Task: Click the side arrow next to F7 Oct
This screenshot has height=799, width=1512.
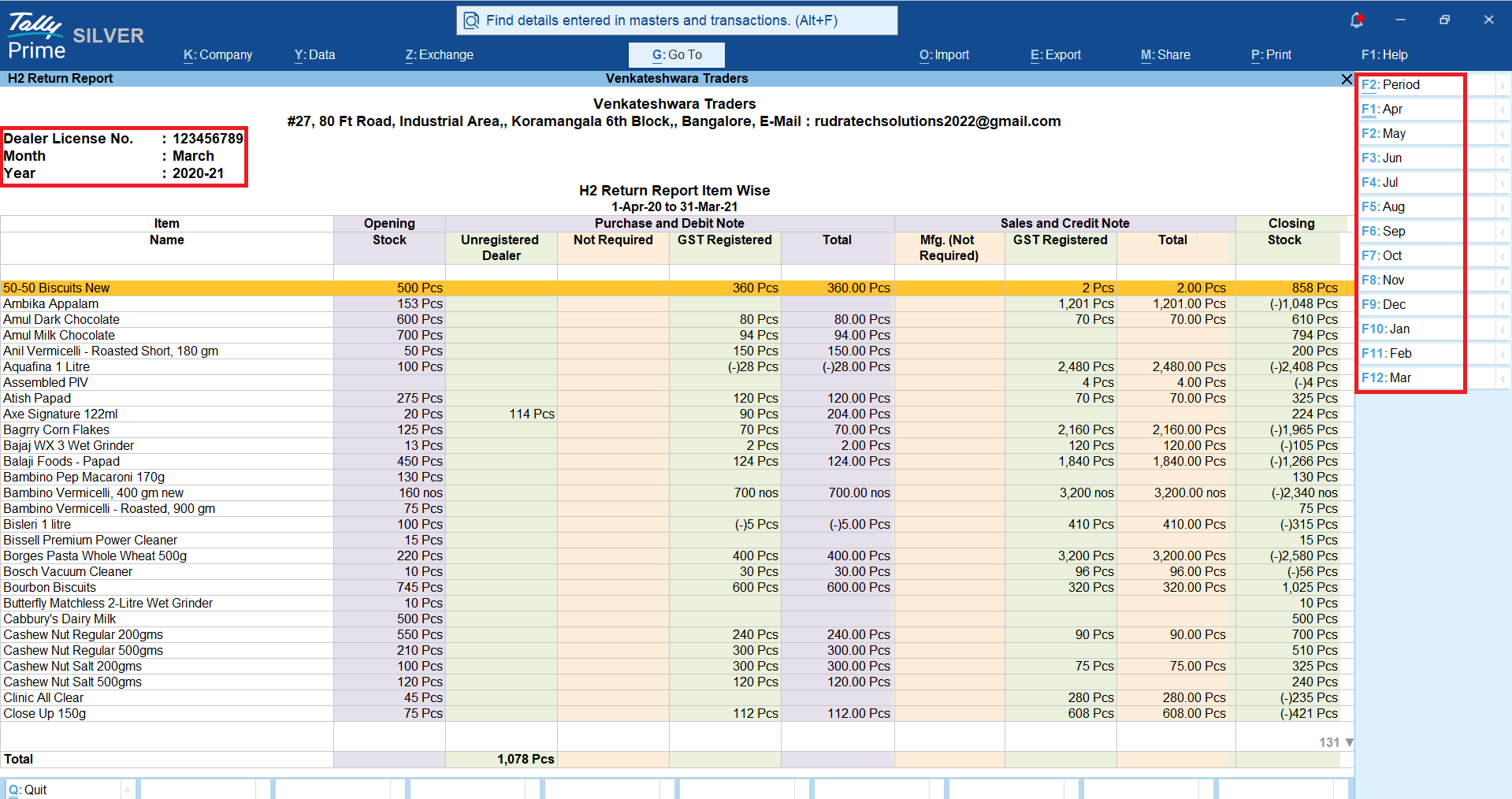Action: pyautogui.click(x=1503, y=256)
